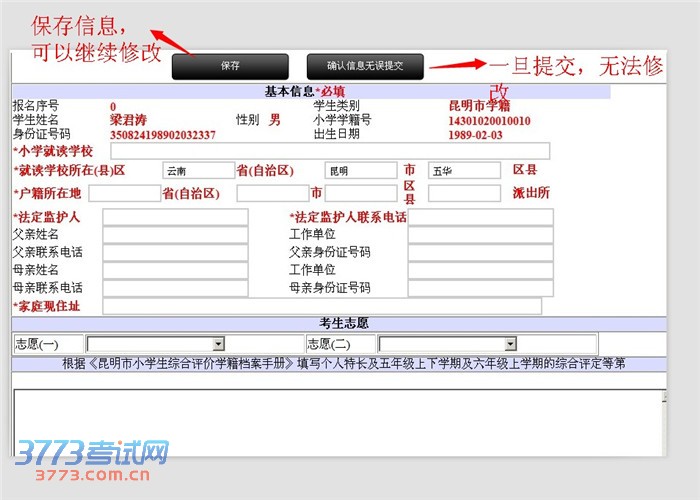Click the 母亲身份证号码 input field

point(480,288)
